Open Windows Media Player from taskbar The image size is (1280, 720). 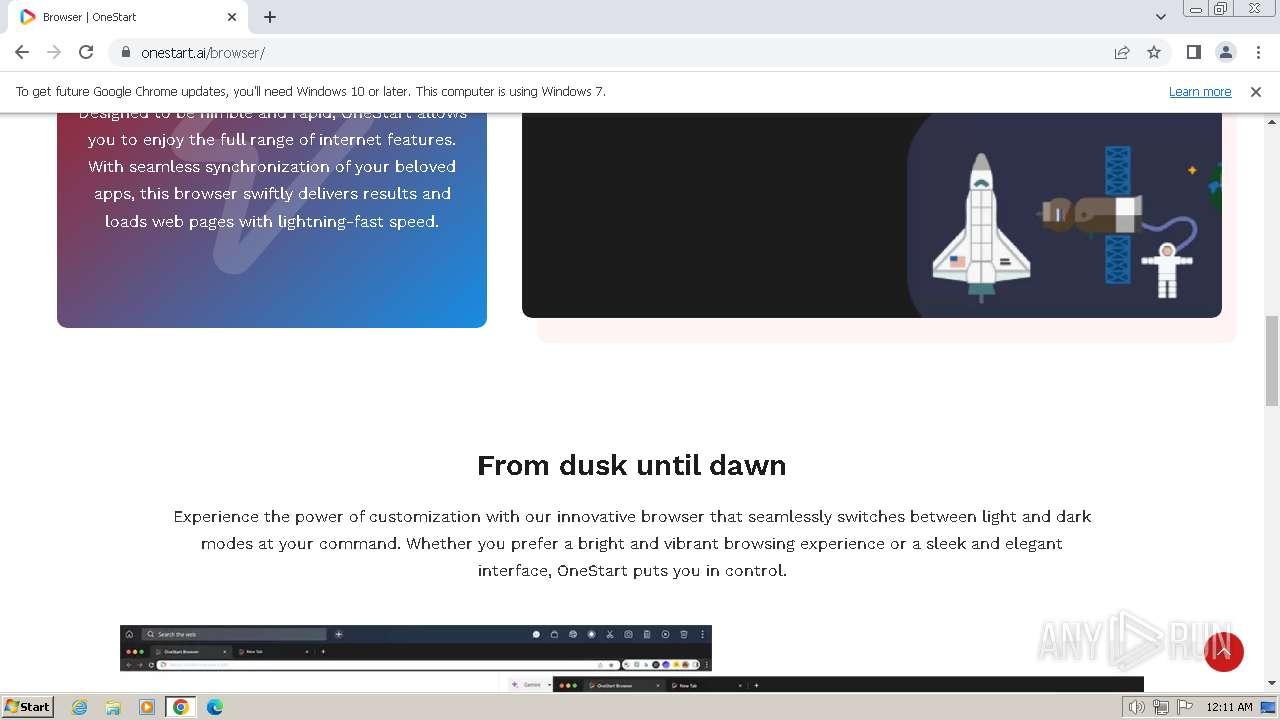coord(147,707)
